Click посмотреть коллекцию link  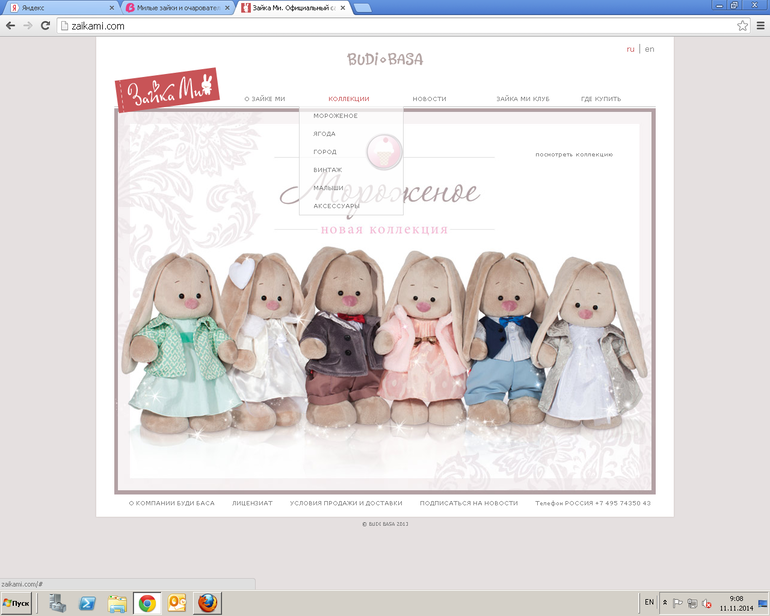point(574,154)
